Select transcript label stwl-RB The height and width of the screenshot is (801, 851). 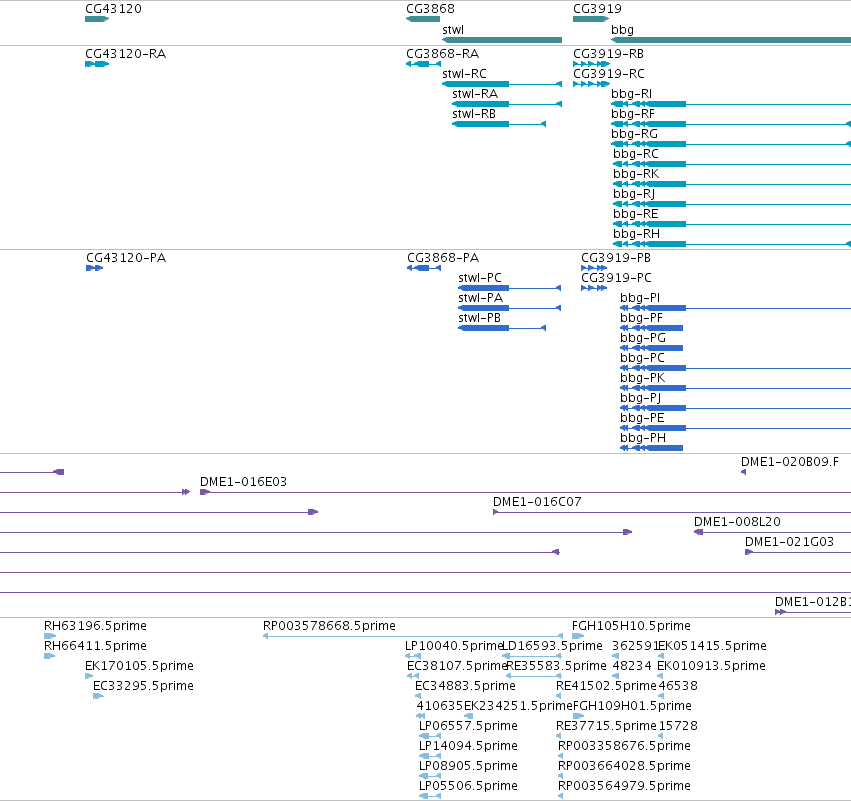[x=474, y=114]
